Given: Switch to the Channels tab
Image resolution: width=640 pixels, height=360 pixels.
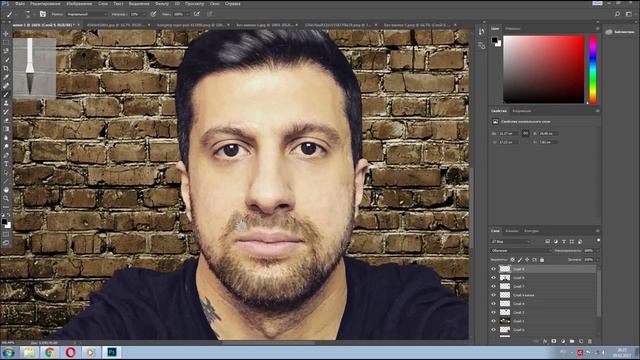Looking at the screenshot, I should [512, 231].
